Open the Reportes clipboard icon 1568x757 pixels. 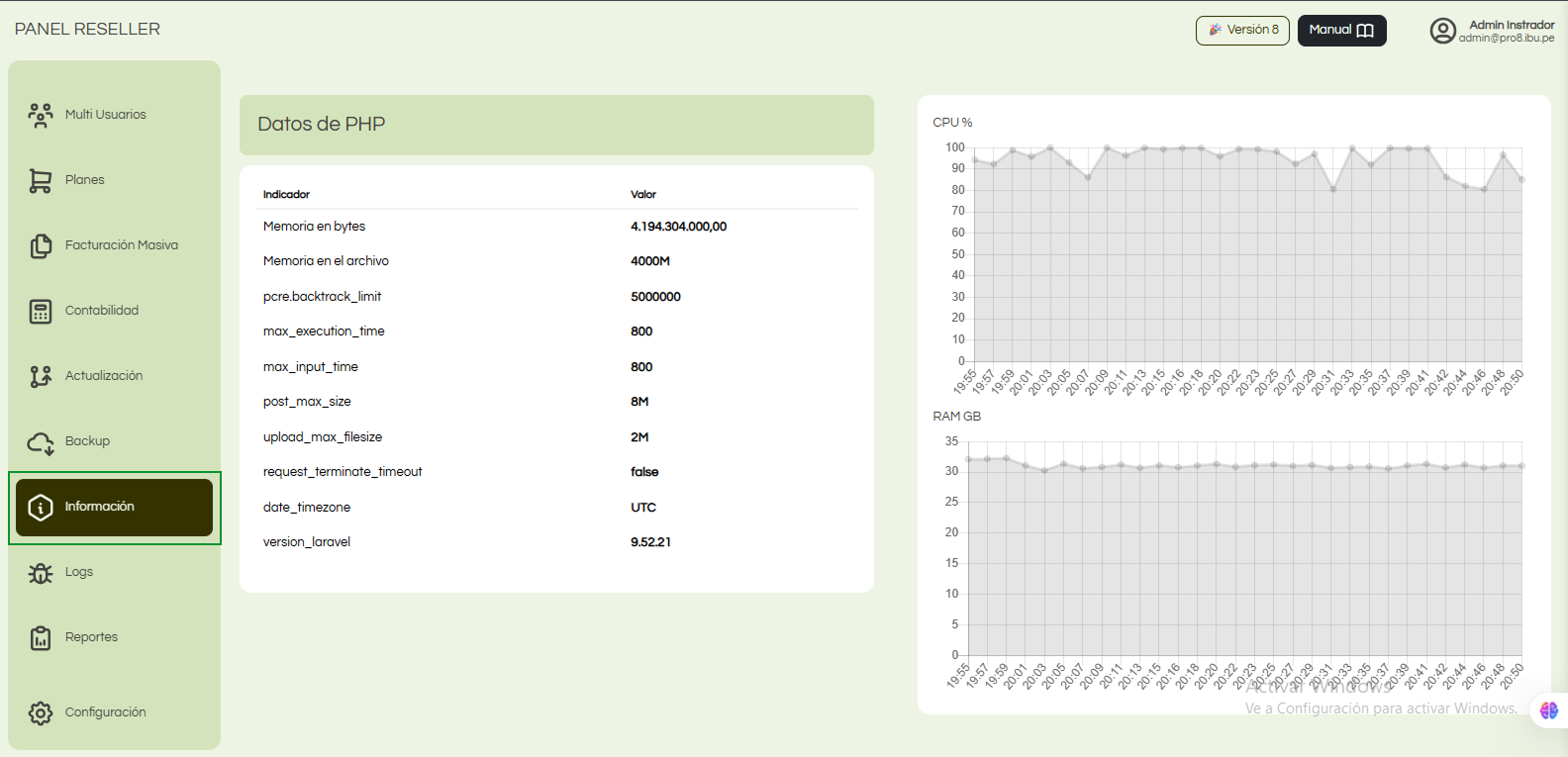[x=41, y=637]
